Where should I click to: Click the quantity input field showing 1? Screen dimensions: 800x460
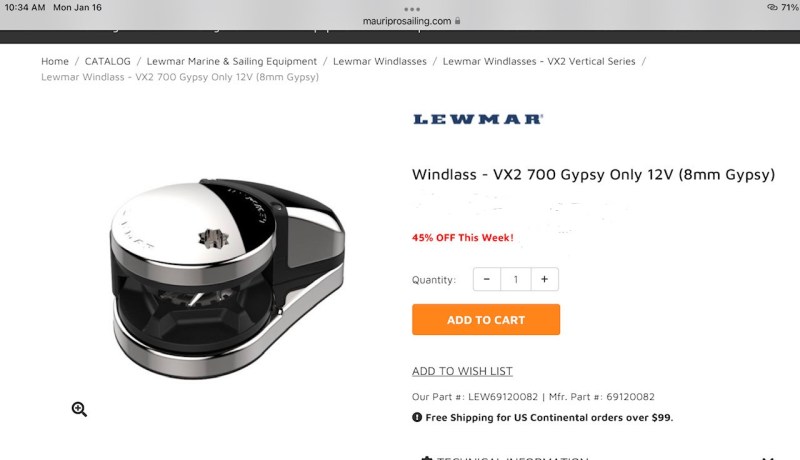point(516,279)
